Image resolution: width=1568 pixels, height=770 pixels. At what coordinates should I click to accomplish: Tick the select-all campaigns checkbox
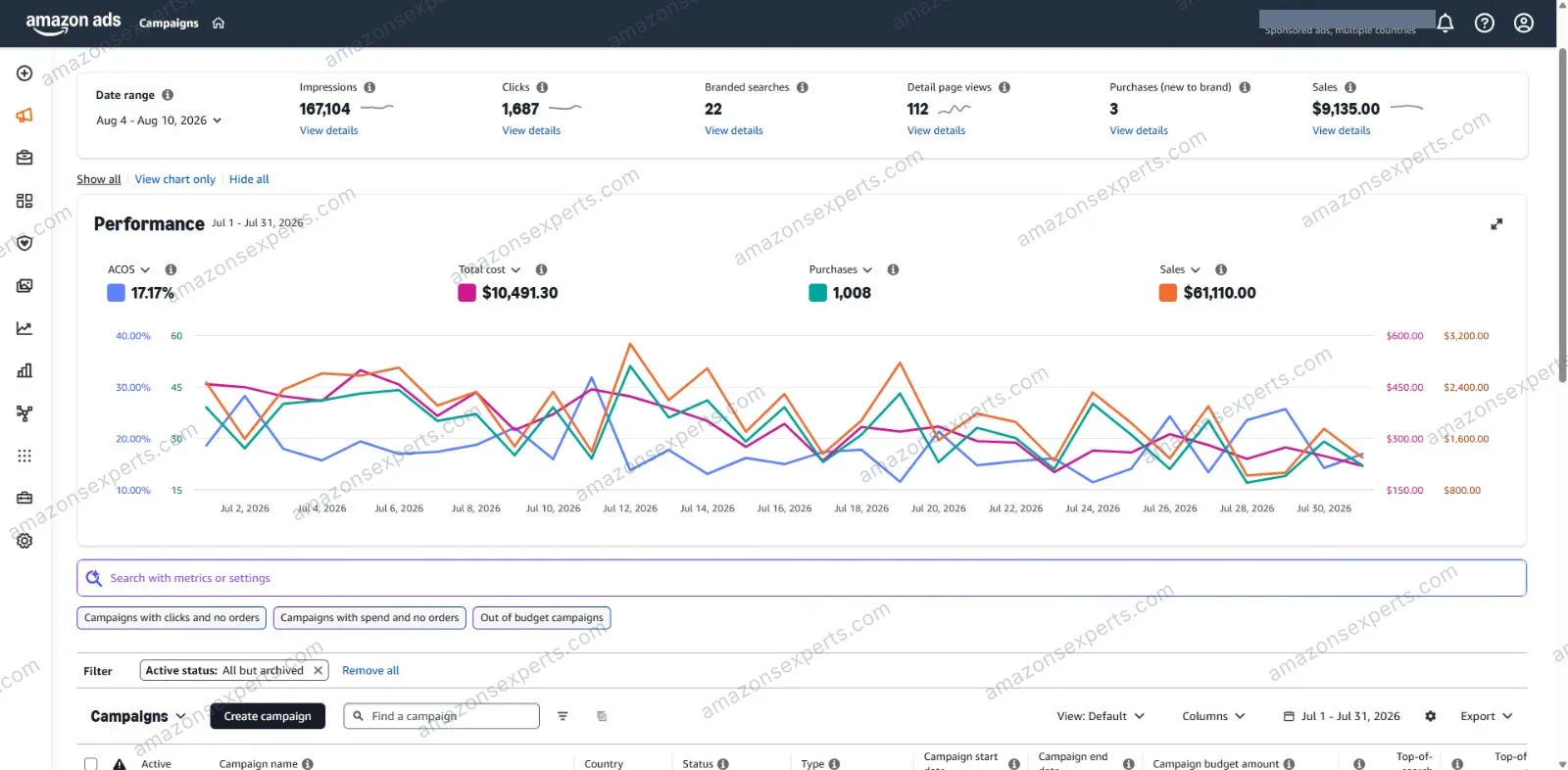91,764
